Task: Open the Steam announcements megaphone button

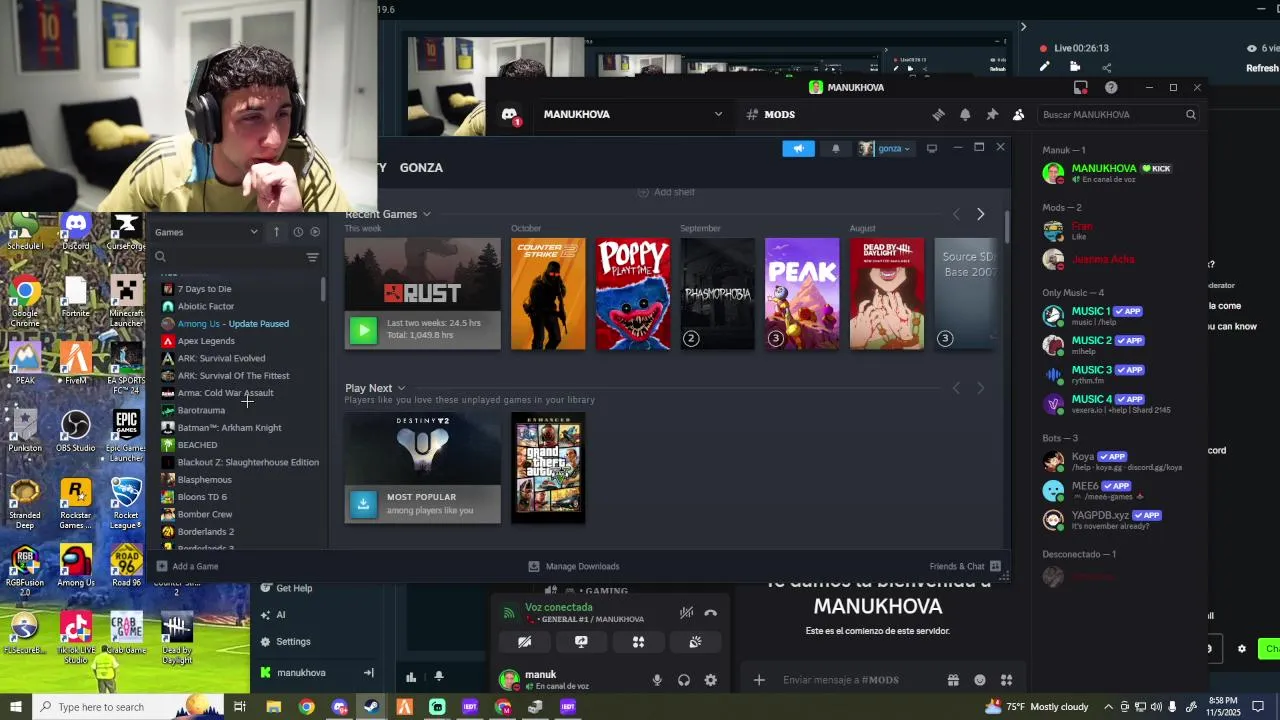Action: point(798,148)
